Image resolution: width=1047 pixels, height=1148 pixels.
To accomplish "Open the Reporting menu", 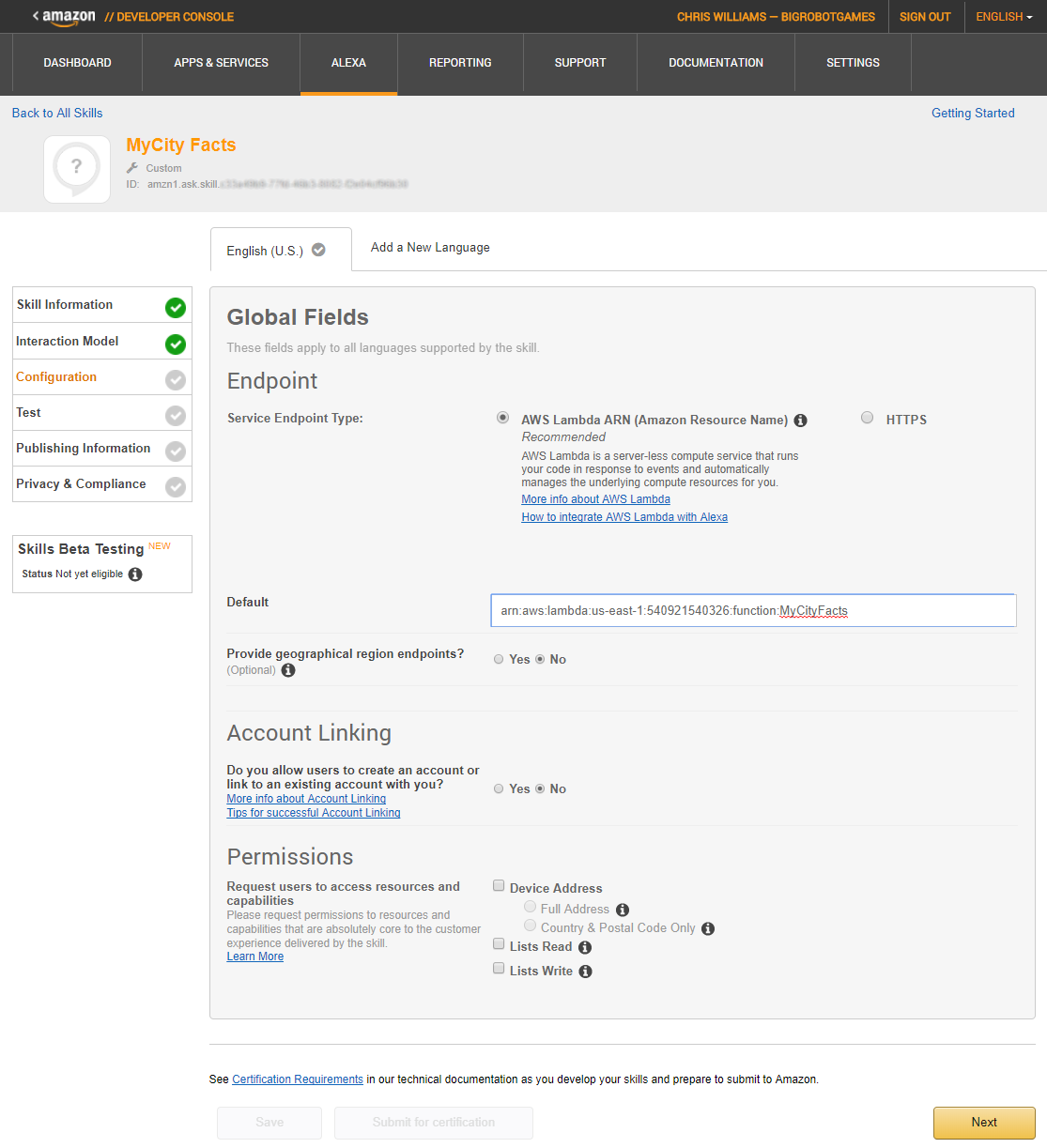I will tap(460, 63).
